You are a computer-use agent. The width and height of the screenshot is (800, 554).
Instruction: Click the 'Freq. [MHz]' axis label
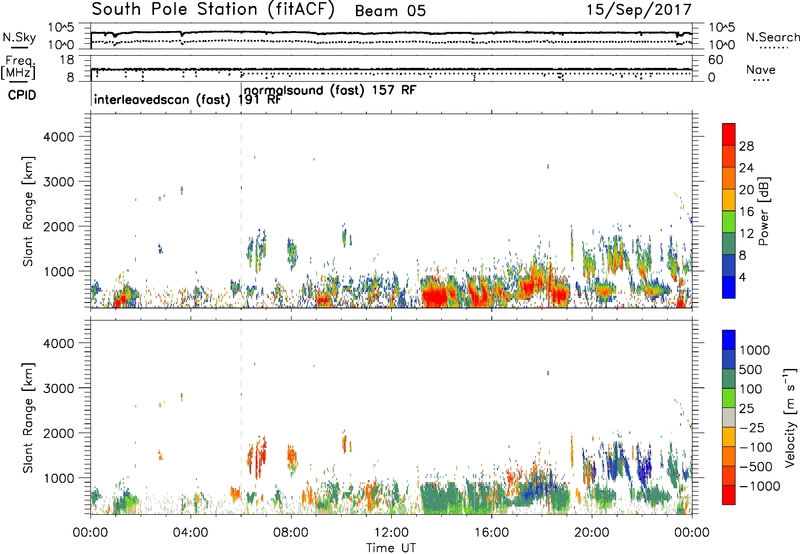(x=18, y=67)
